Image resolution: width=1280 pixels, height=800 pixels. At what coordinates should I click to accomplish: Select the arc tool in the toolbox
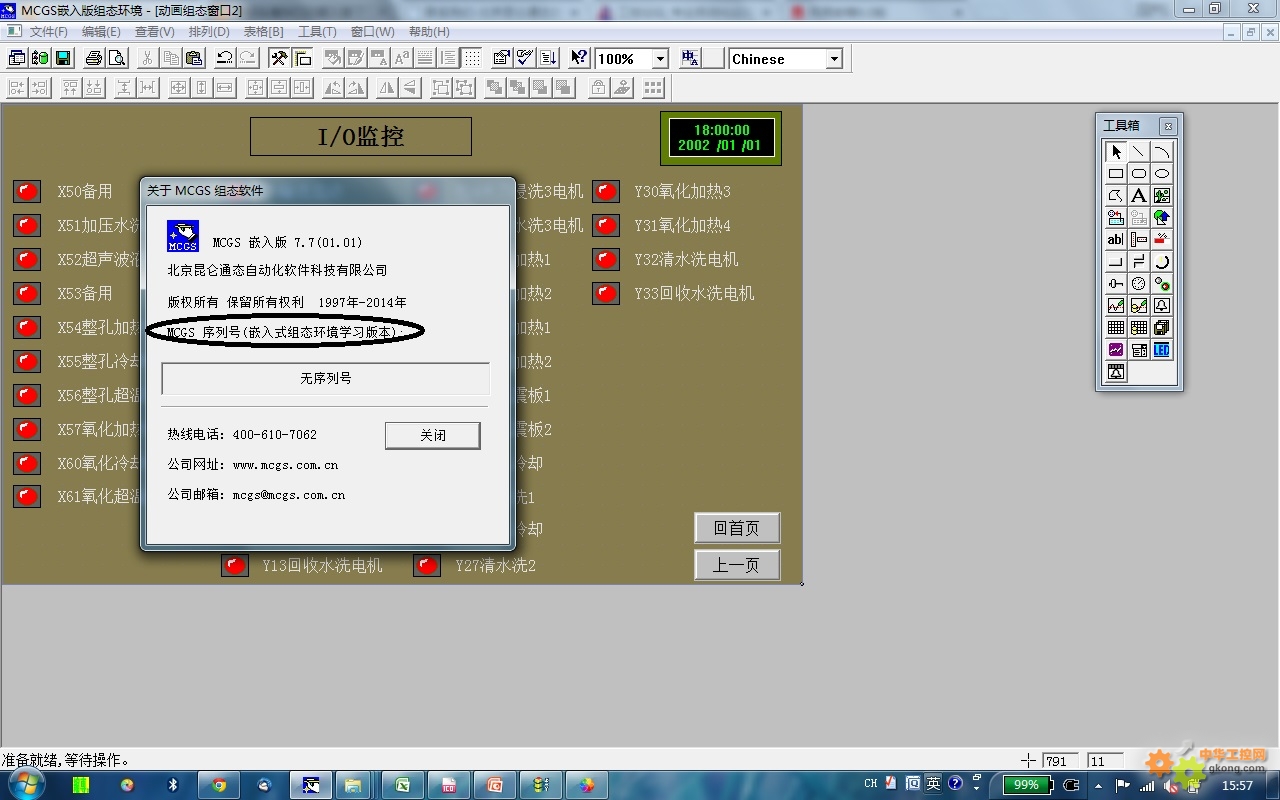pyautogui.click(x=1162, y=152)
